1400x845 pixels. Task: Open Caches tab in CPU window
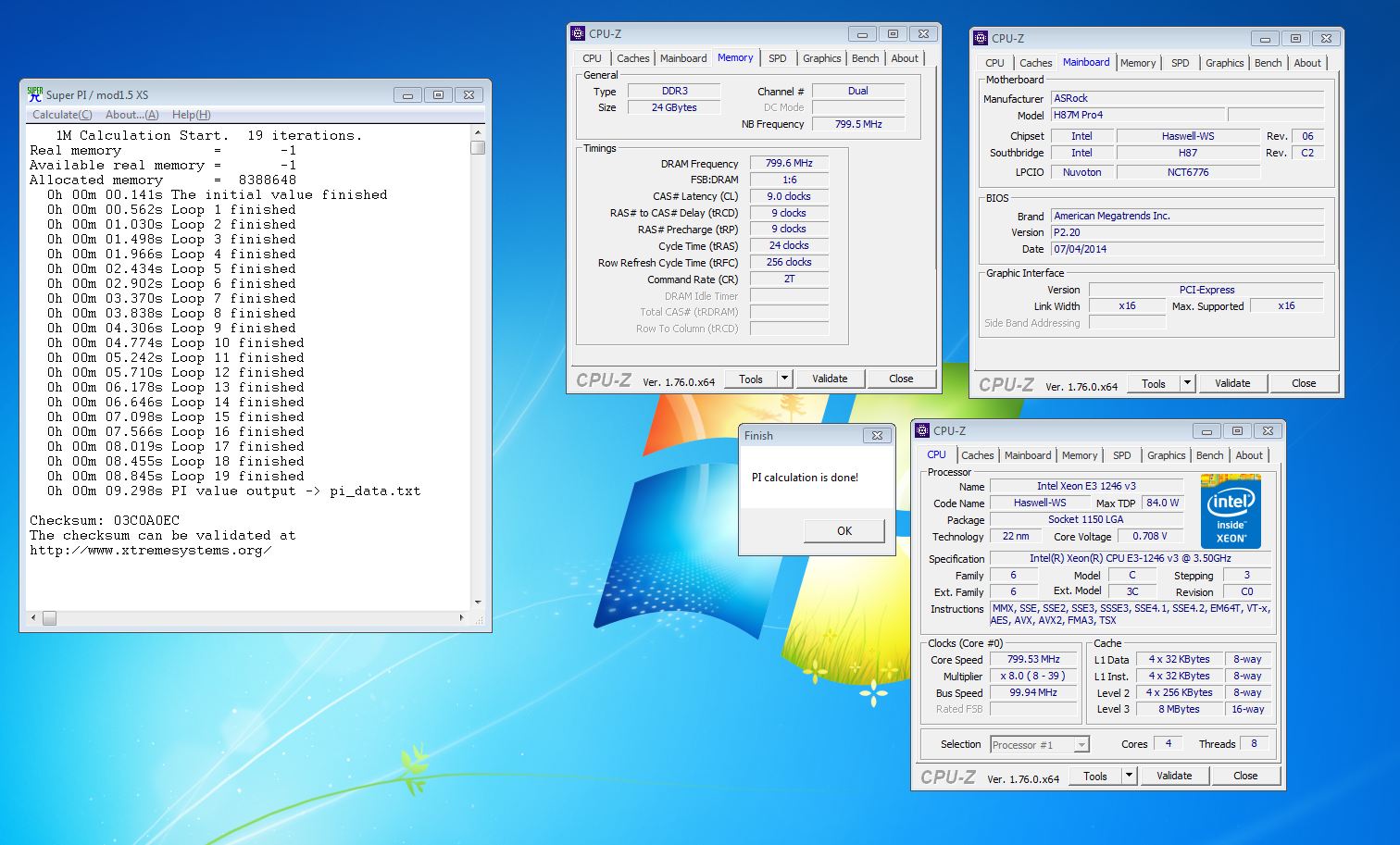click(978, 455)
